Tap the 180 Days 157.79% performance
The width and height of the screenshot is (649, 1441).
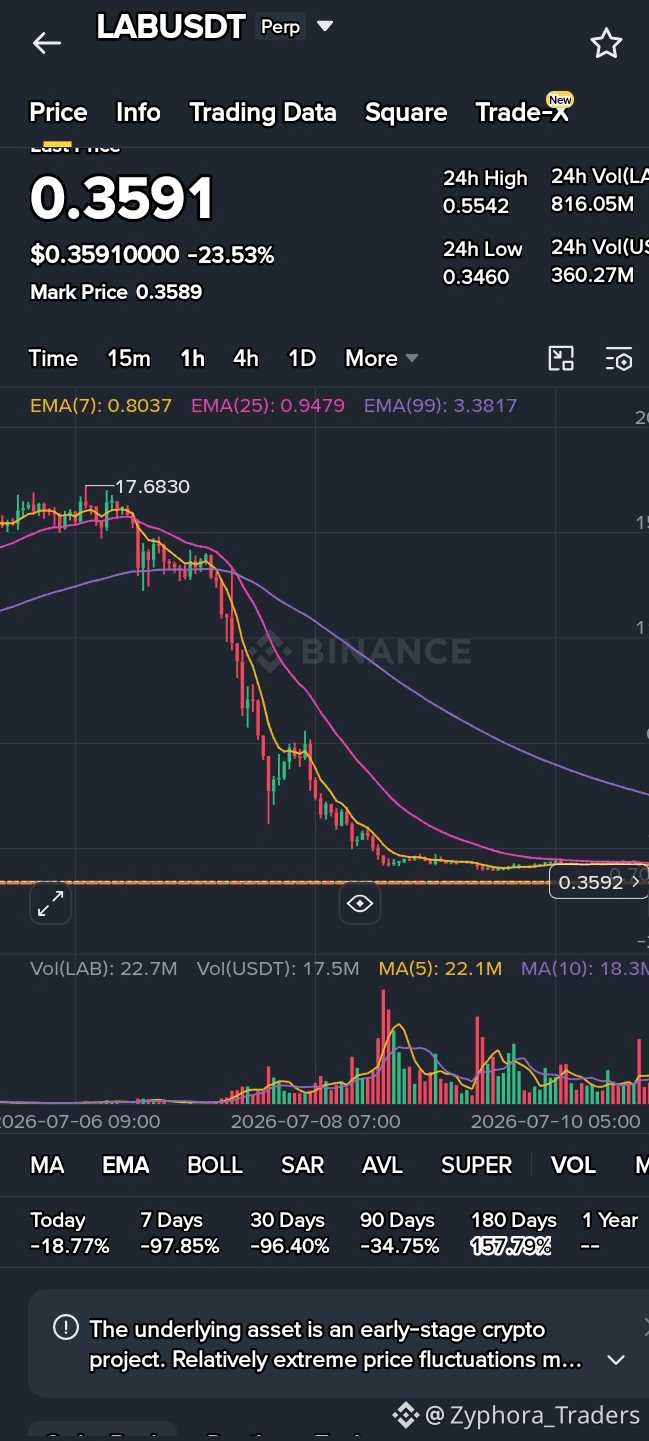point(514,1233)
